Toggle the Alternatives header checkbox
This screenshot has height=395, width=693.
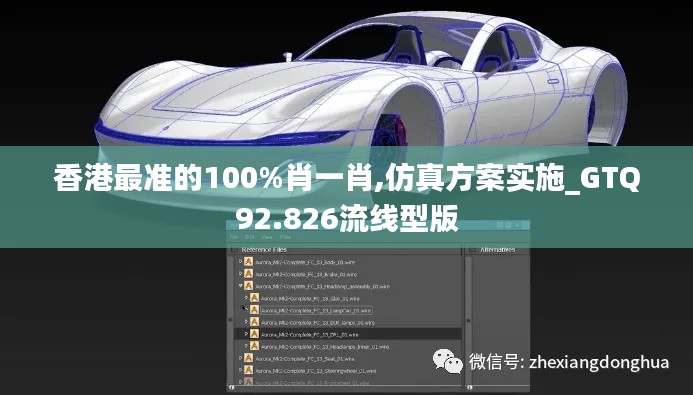click(x=472, y=250)
